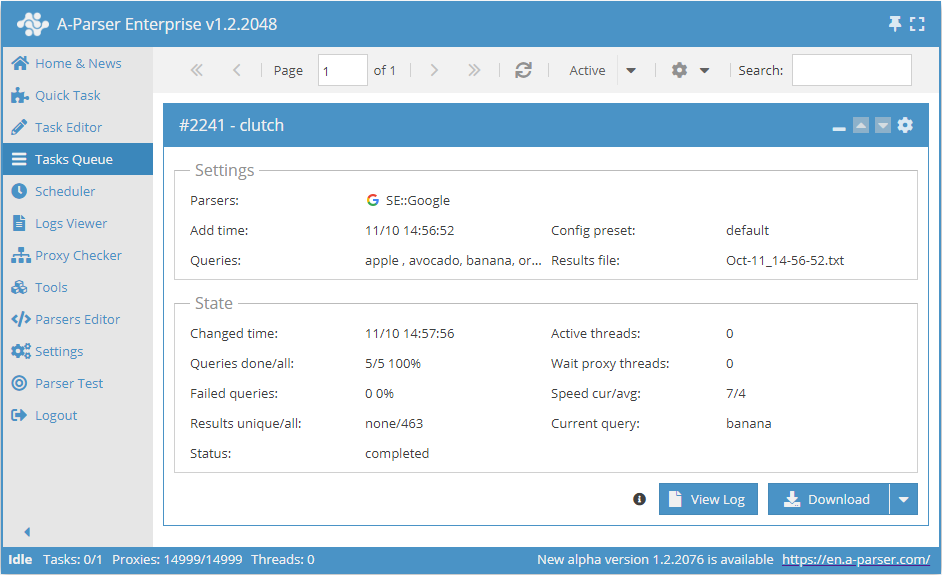Pin the window using the pin icon
The width and height of the screenshot is (942, 575).
(895, 24)
